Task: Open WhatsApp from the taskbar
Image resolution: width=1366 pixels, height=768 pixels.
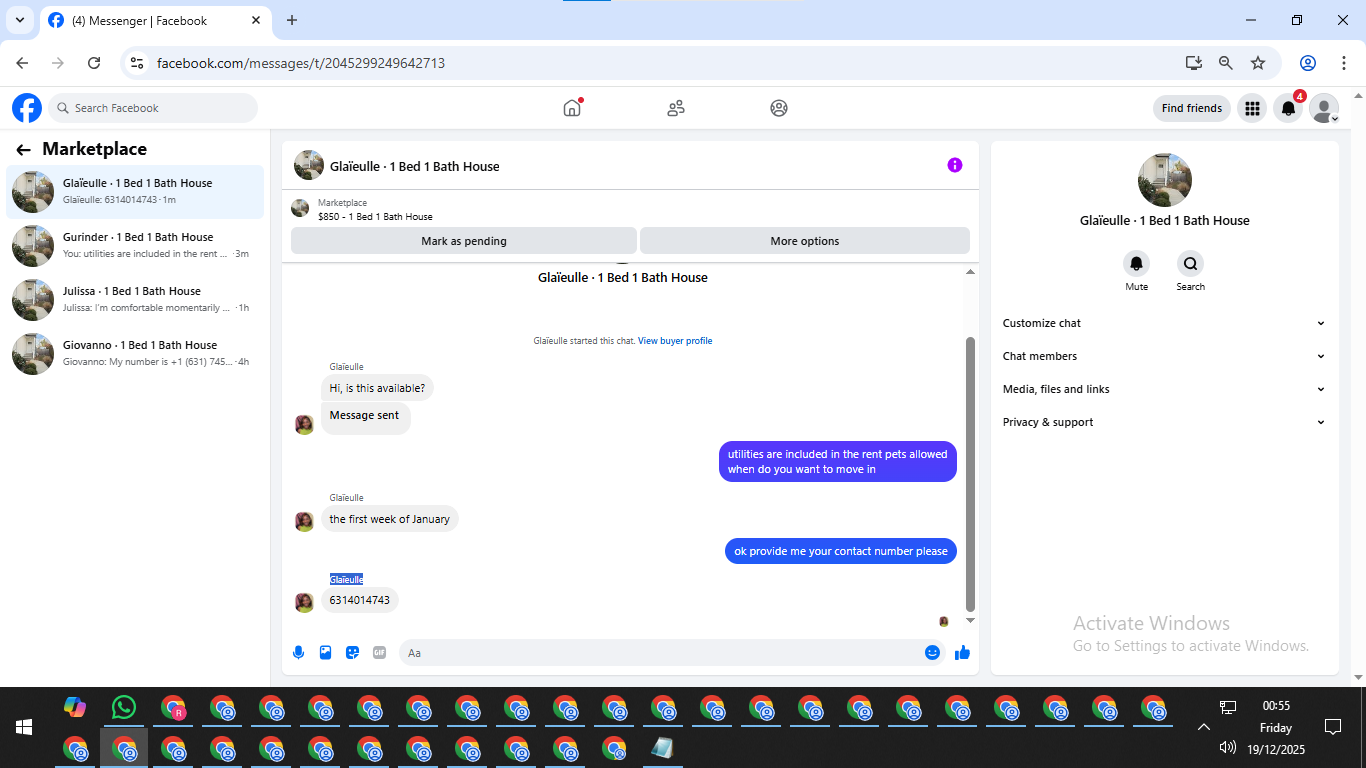Action: pos(124,707)
